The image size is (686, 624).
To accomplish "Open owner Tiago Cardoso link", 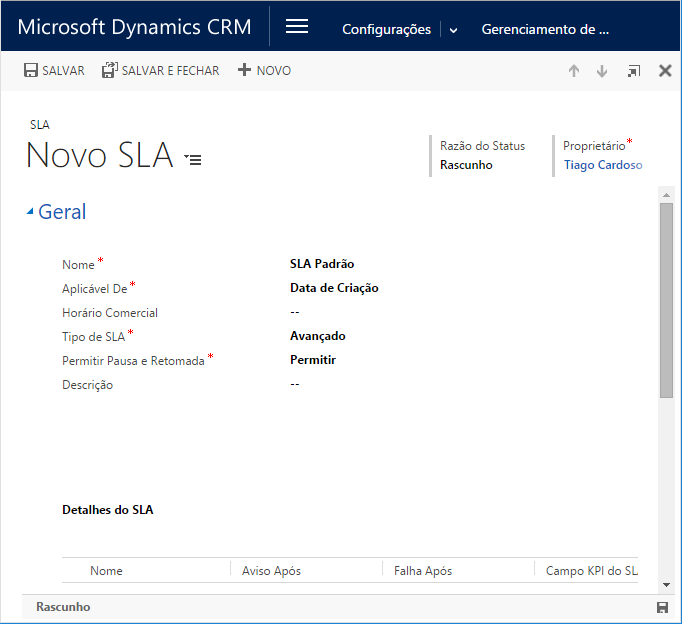I will click(602, 165).
